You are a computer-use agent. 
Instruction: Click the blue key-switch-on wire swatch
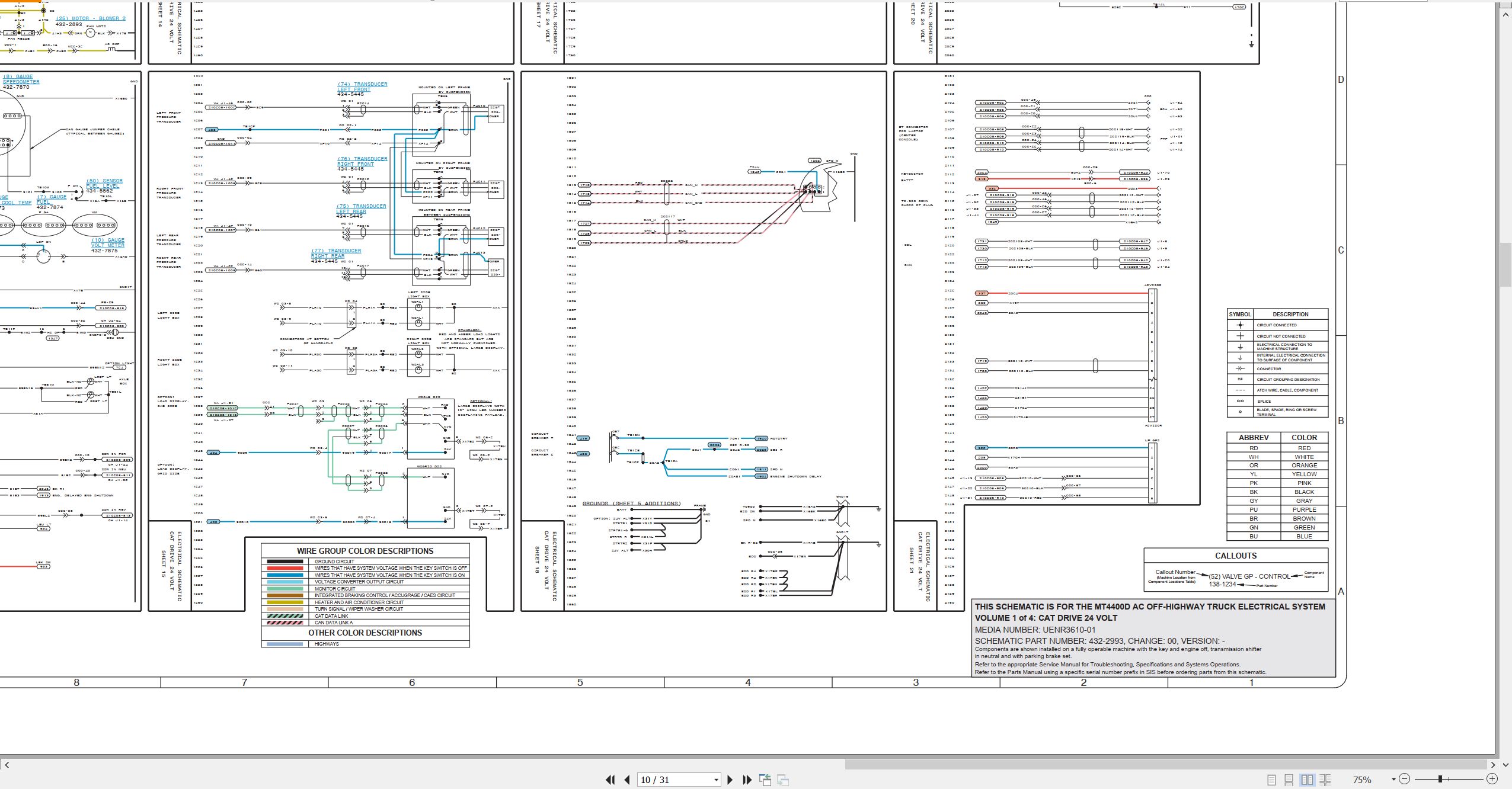(285, 575)
